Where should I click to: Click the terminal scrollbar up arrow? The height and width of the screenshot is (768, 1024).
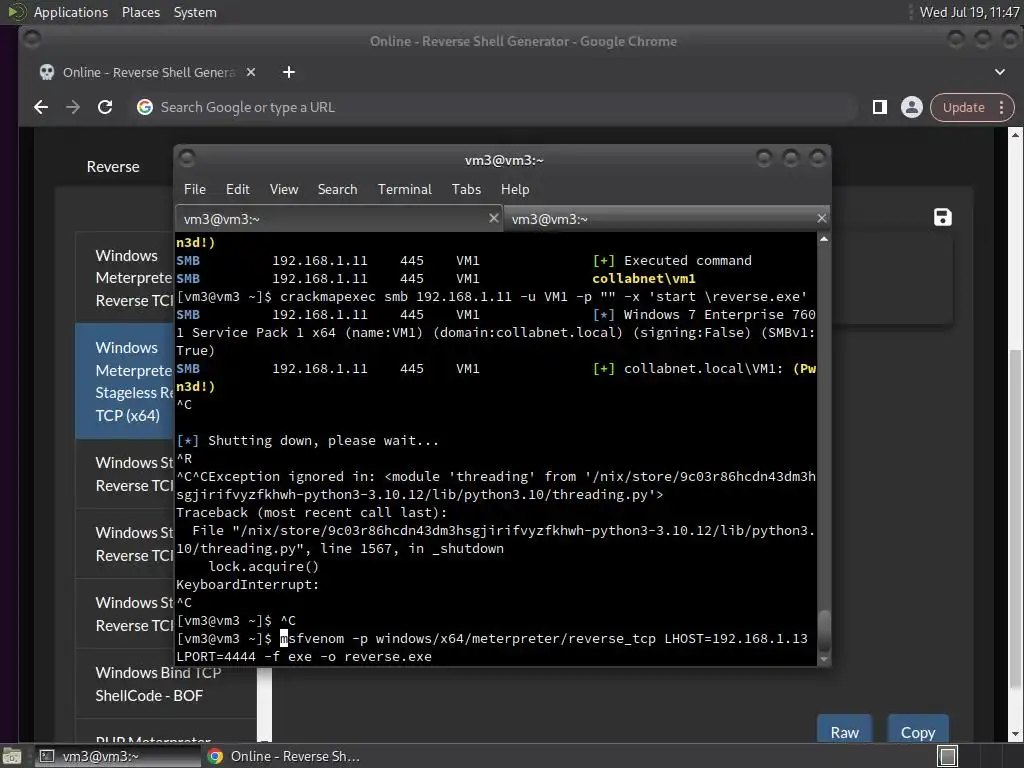[824, 239]
